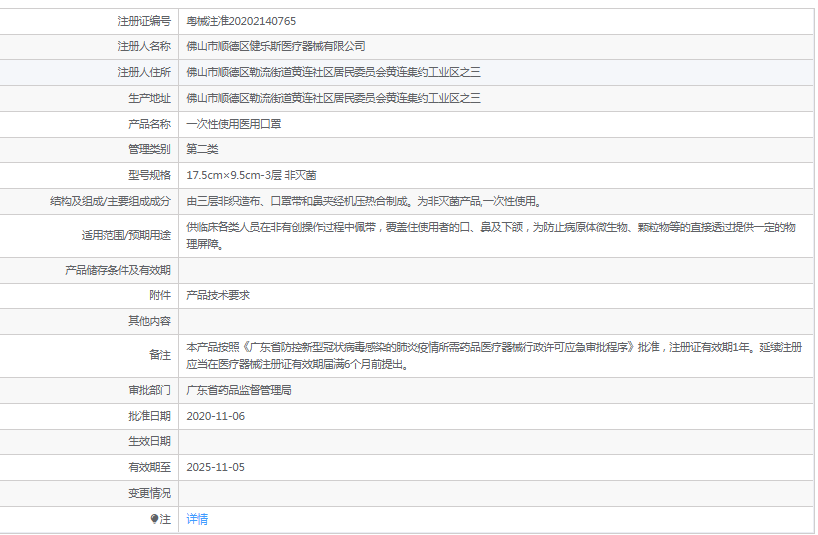818x535 pixels.
Task: Click expiry date 2025-11-05
Action: click(215, 467)
